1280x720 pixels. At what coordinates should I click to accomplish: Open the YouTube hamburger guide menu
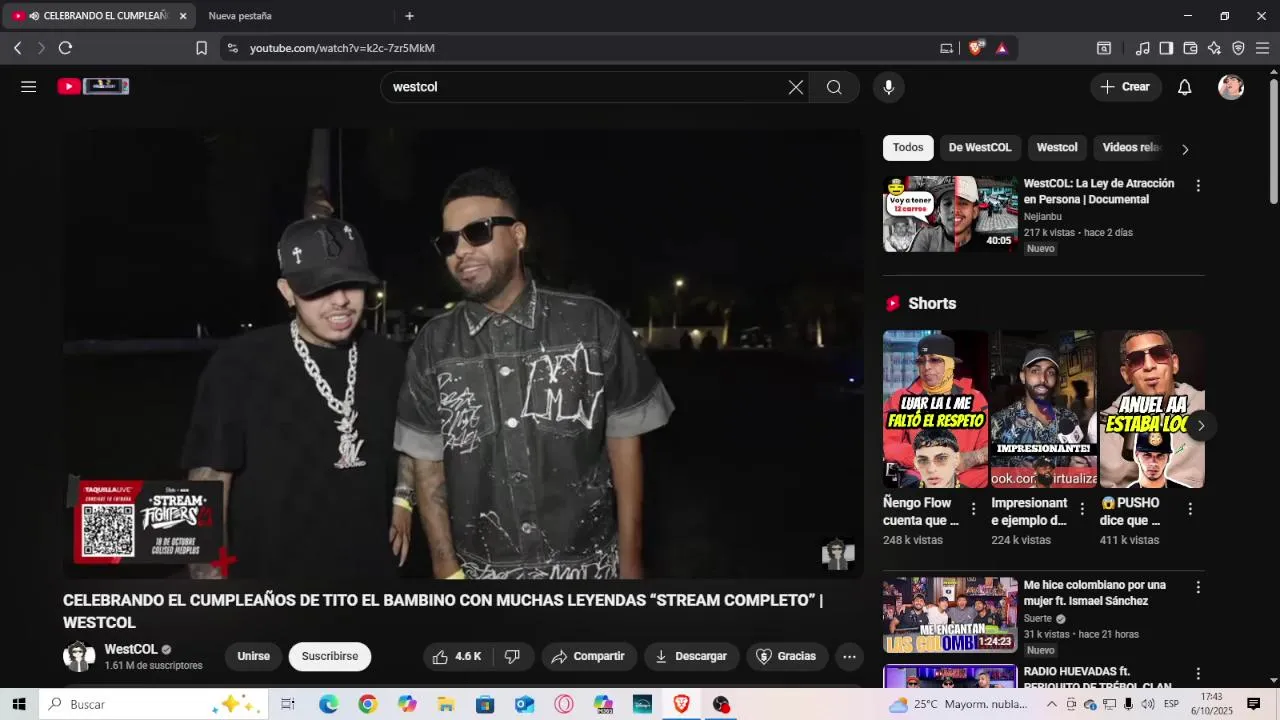click(x=28, y=87)
